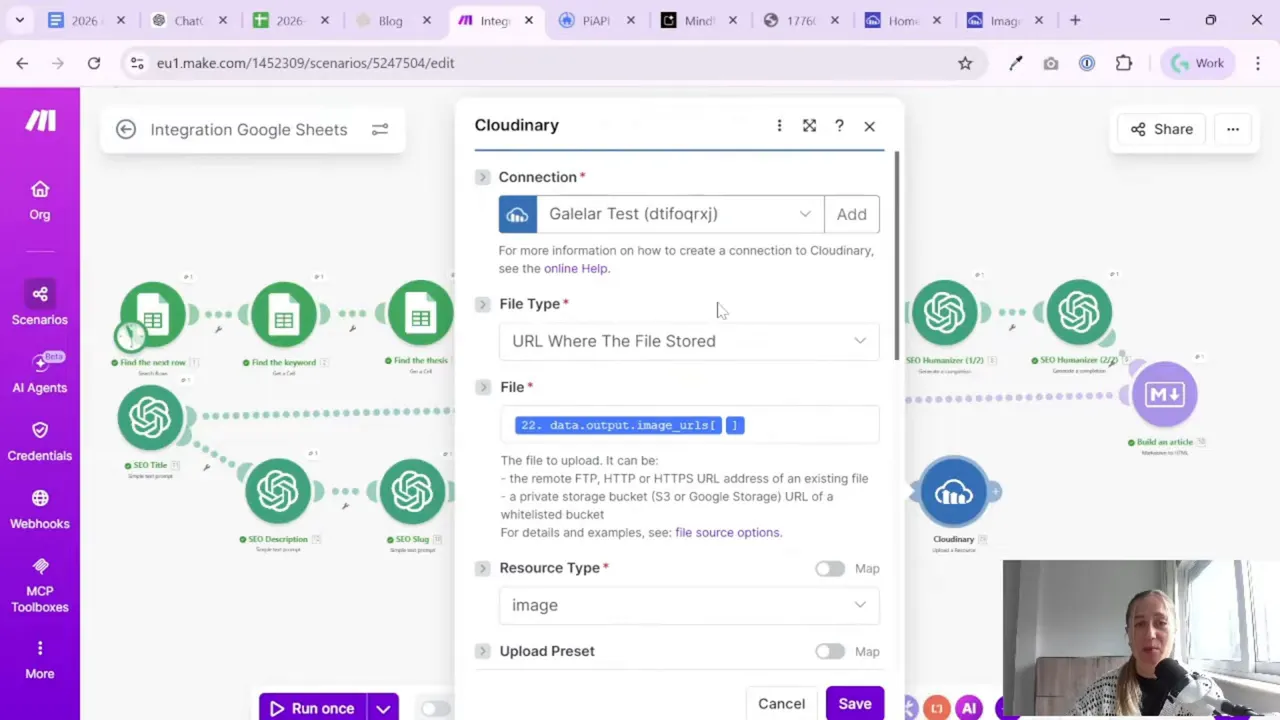Open the 'file source options' link
Viewport: 1280px width, 720px height.
(727, 532)
